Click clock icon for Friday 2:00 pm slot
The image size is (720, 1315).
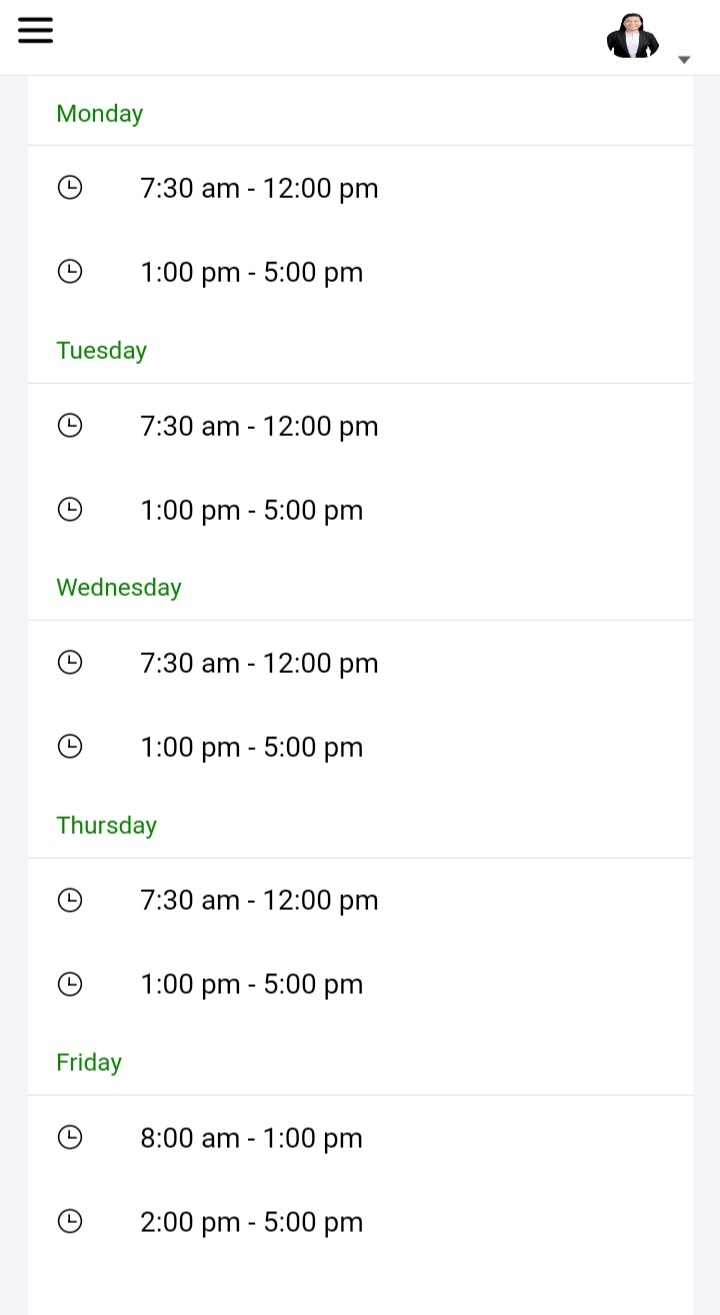click(x=70, y=1221)
